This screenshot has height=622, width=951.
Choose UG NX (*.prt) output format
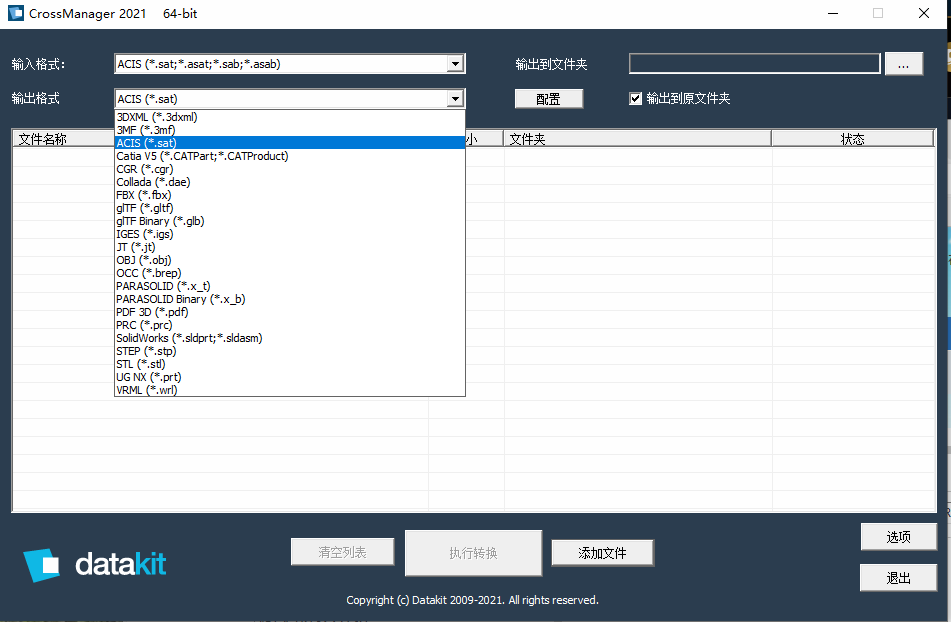(x=290, y=378)
